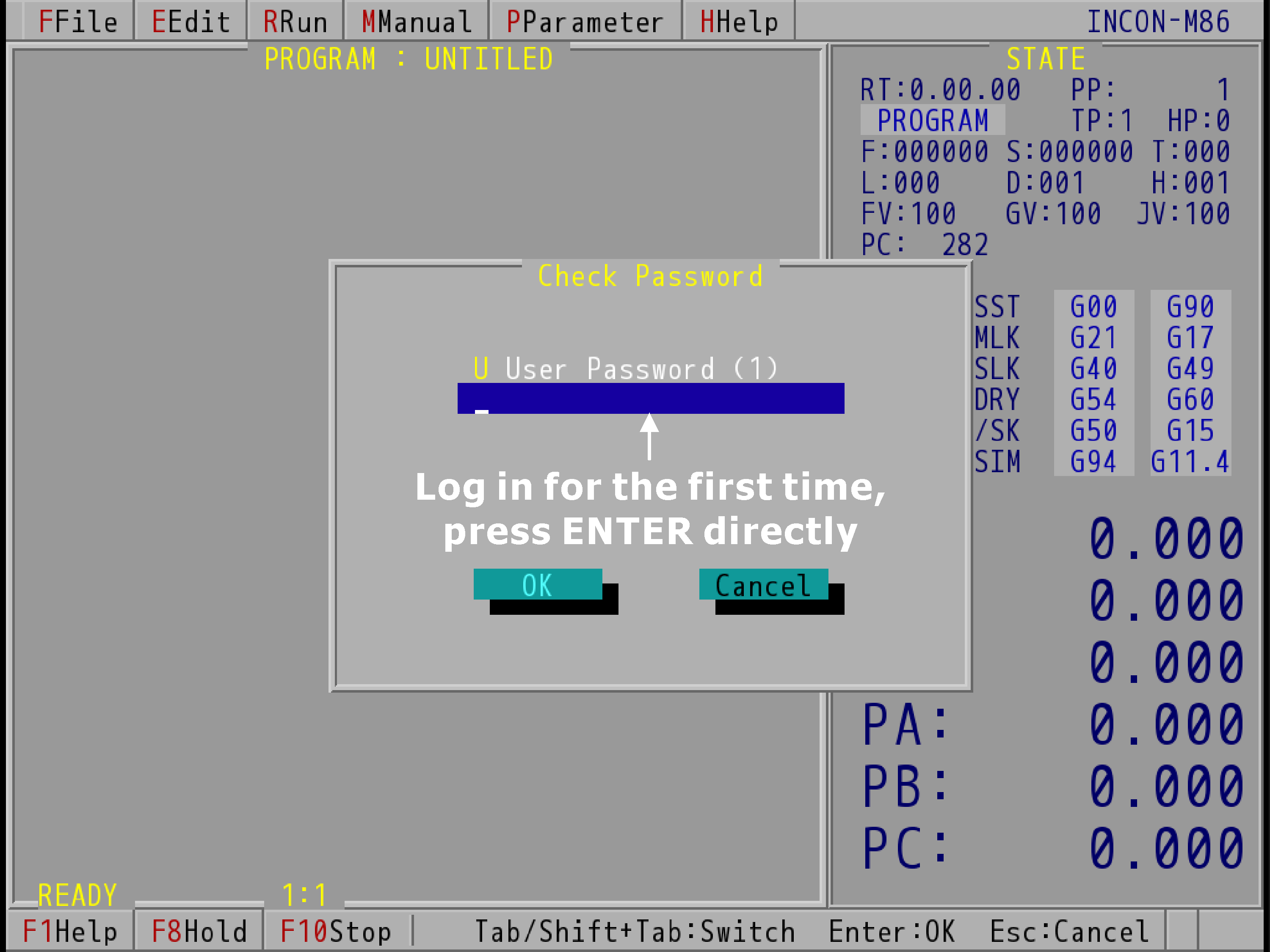Click the F1 Help button

tap(70, 931)
